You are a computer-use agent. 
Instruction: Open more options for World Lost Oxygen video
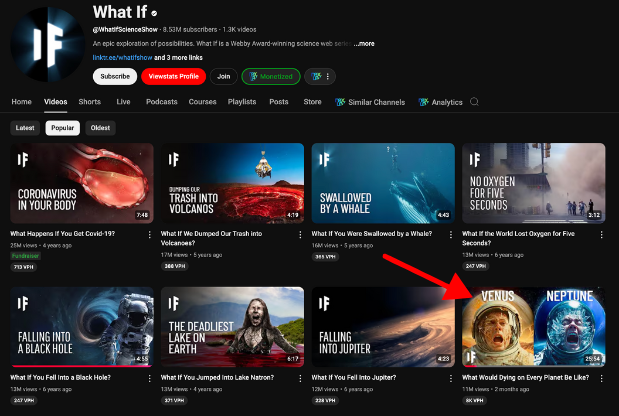coord(602,235)
